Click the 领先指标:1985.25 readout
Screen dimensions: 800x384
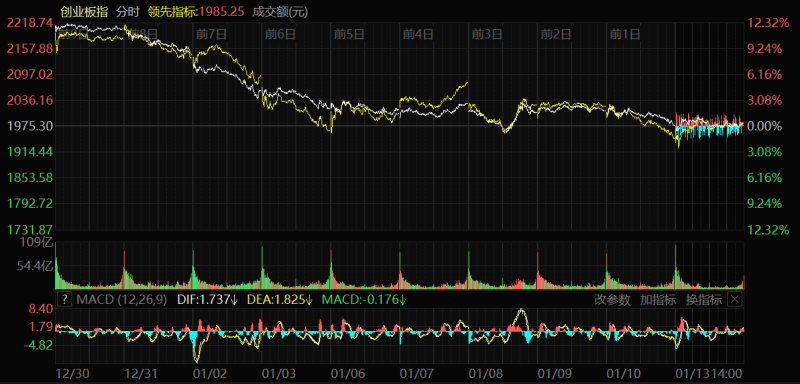point(195,11)
